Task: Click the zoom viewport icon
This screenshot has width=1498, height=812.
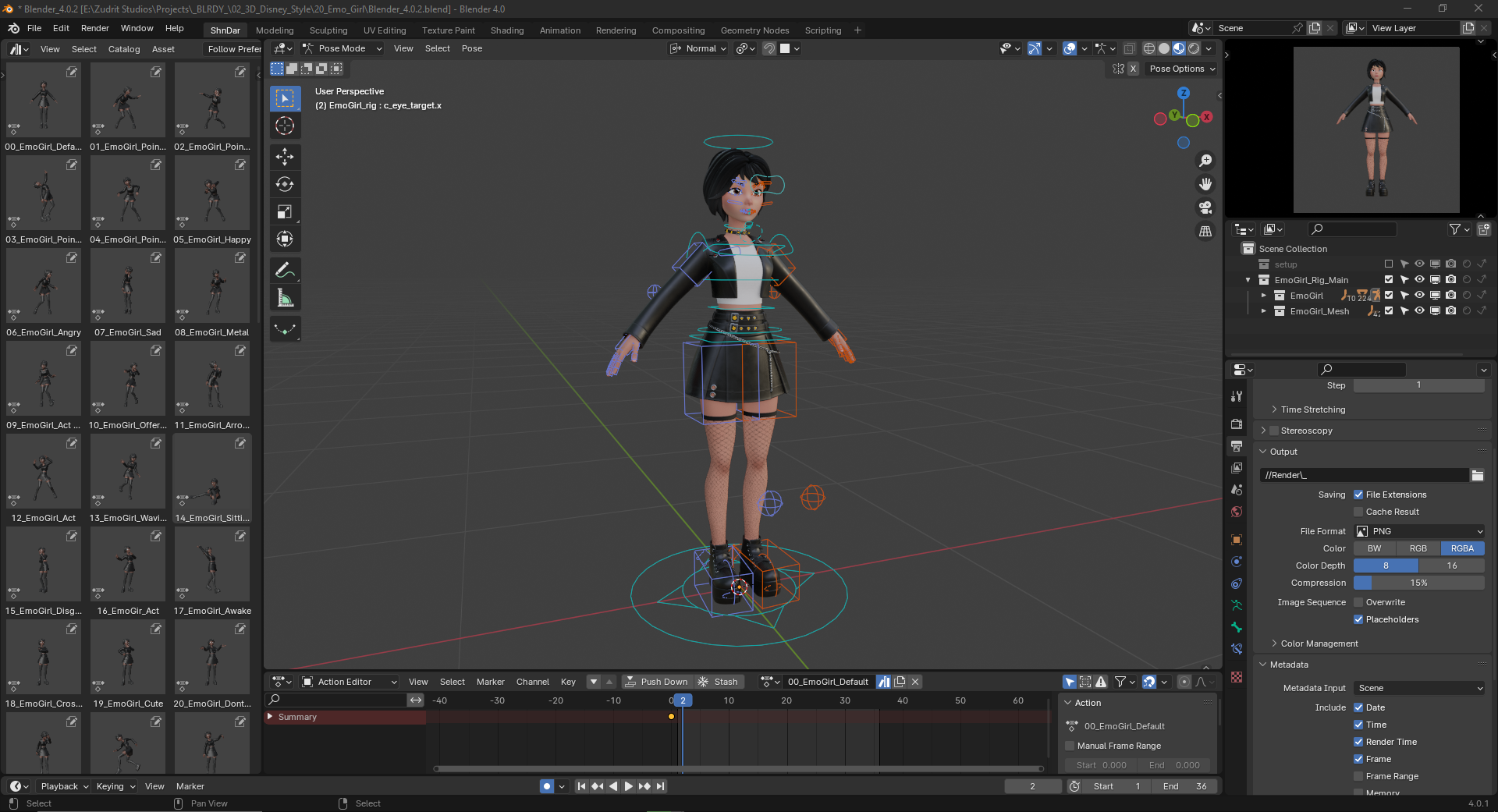Action: 1205,161
